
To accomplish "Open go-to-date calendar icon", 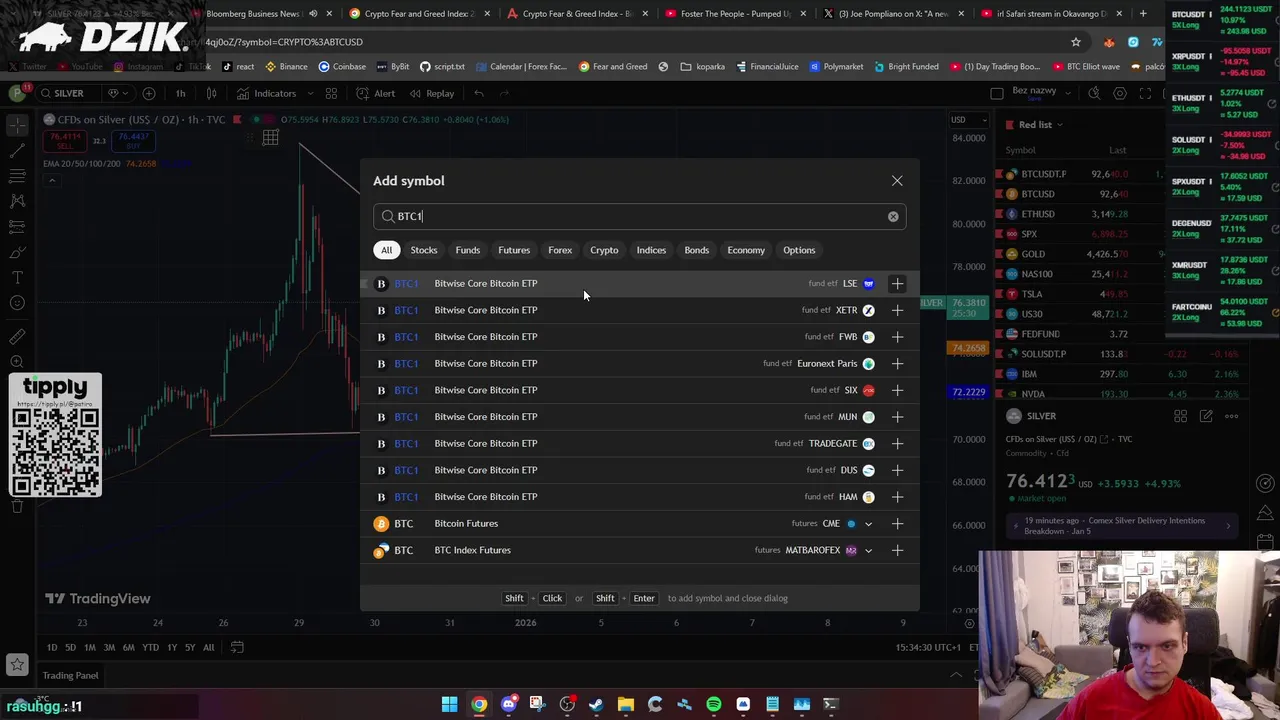I will pyautogui.click(x=237, y=648).
